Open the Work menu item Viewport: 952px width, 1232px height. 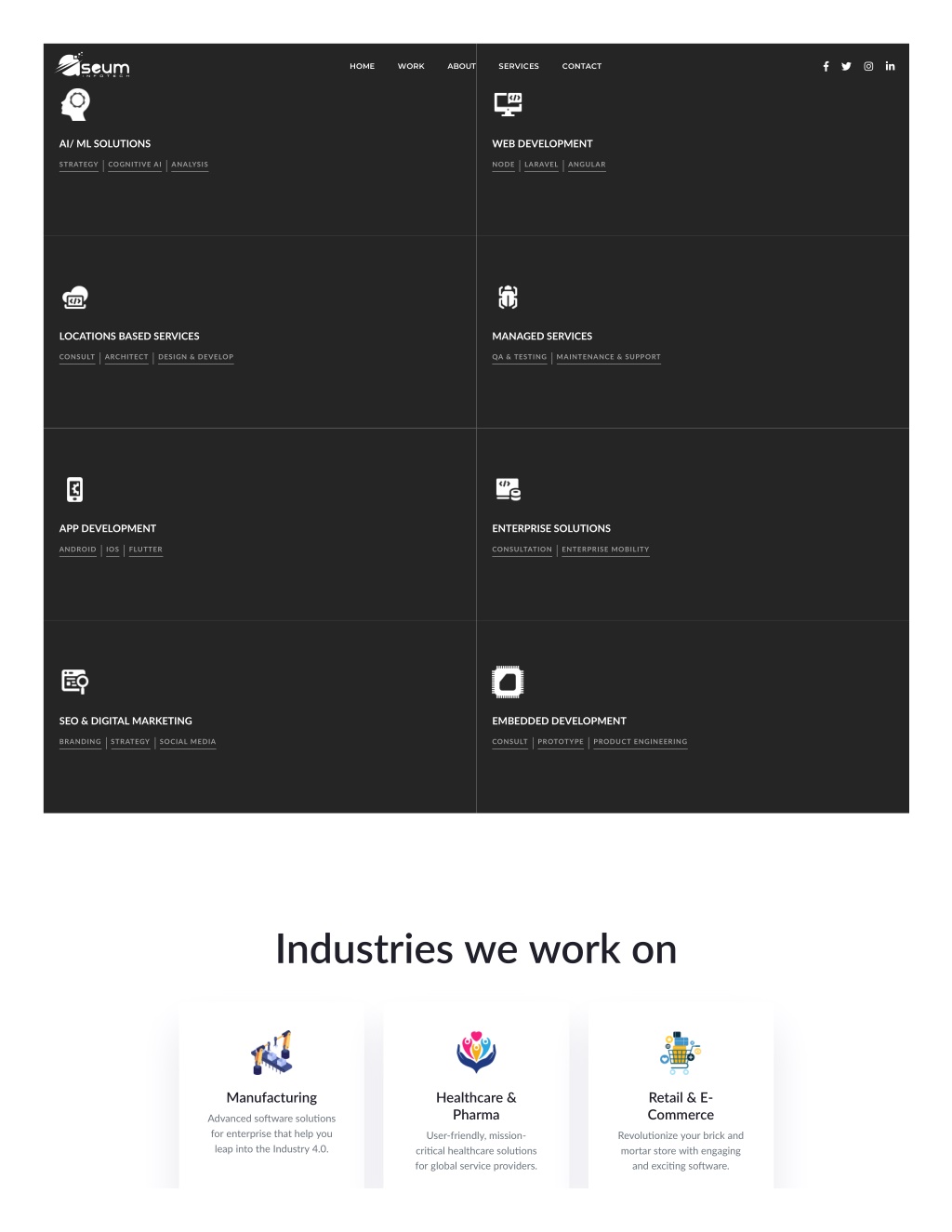click(411, 66)
